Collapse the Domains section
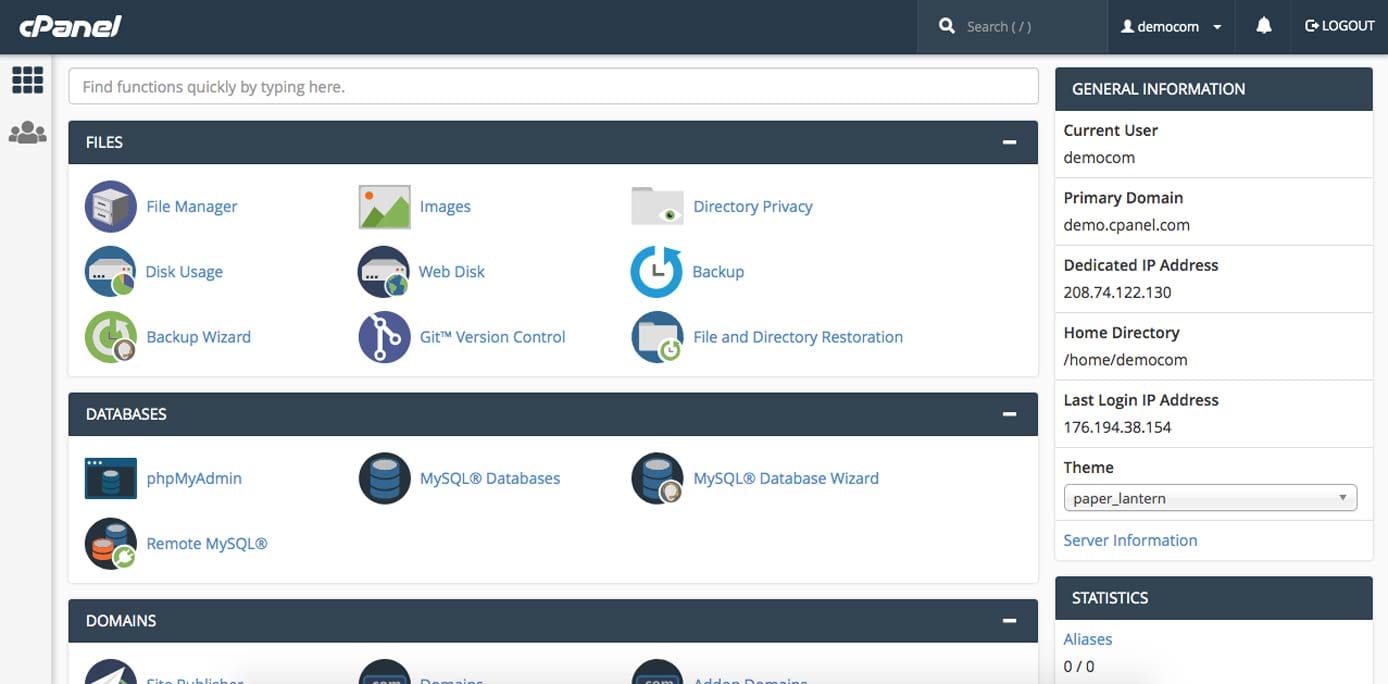Image resolution: width=1388 pixels, height=684 pixels. click(1009, 621)
